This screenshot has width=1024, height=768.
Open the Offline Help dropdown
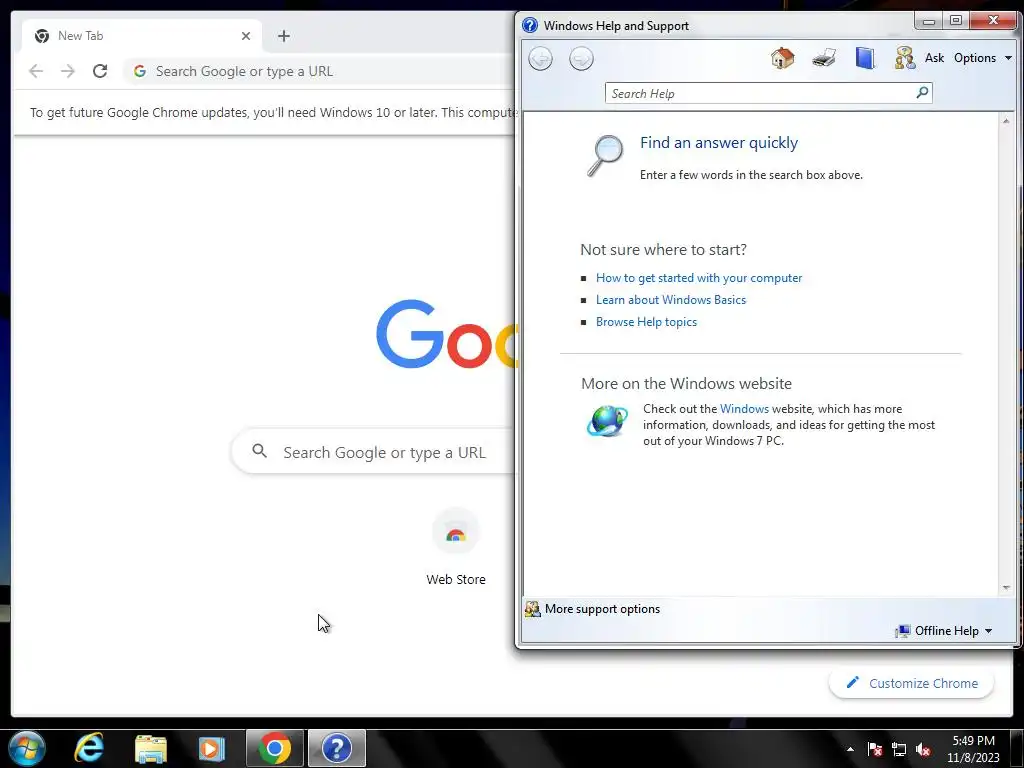pos(944,631)
